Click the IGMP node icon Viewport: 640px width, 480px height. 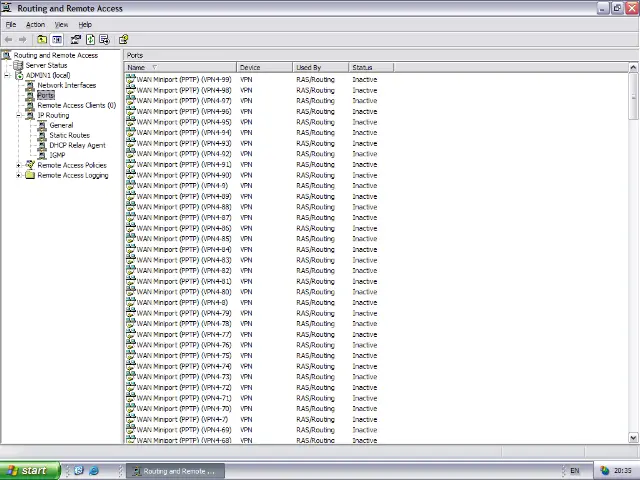42,155
